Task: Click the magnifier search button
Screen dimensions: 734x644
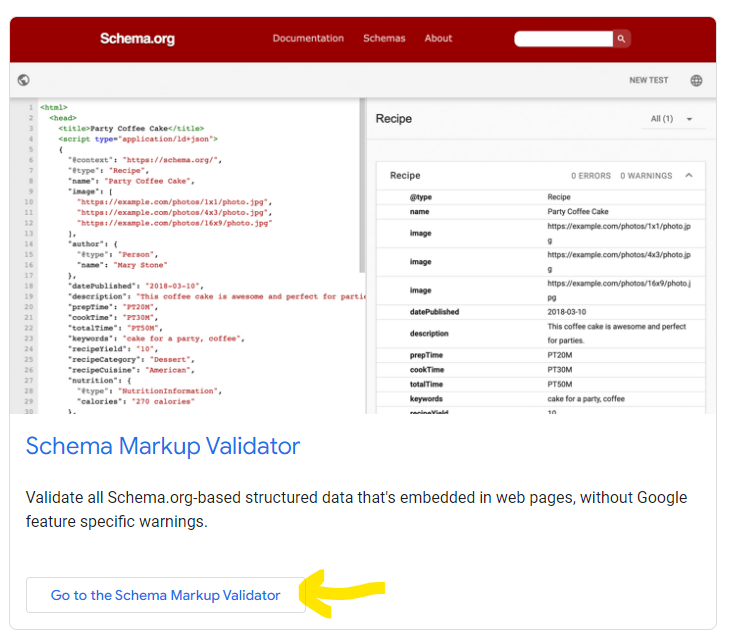Action: pyautogui.click(x=622, y=39)
